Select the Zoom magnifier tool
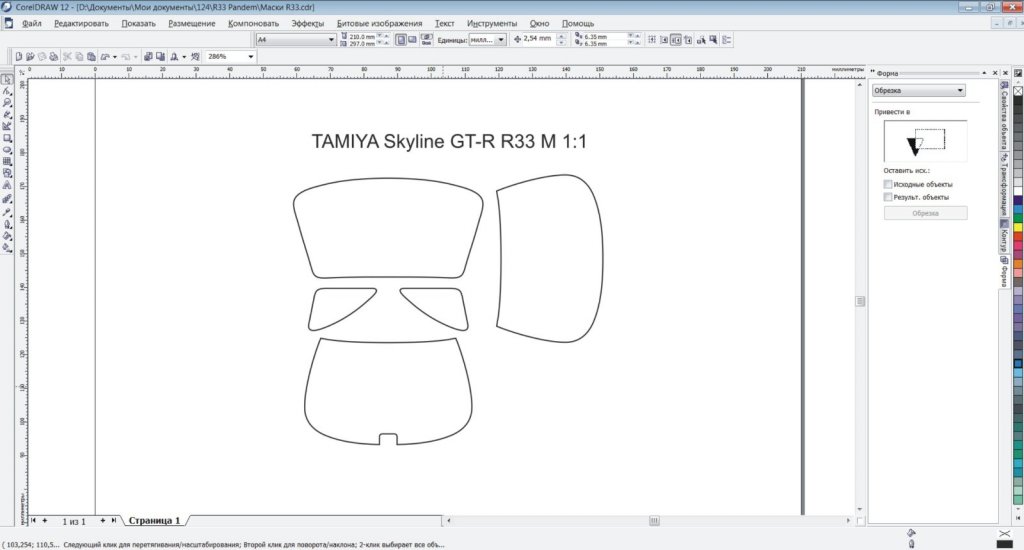1024x550 pixels. click(7, 102)
